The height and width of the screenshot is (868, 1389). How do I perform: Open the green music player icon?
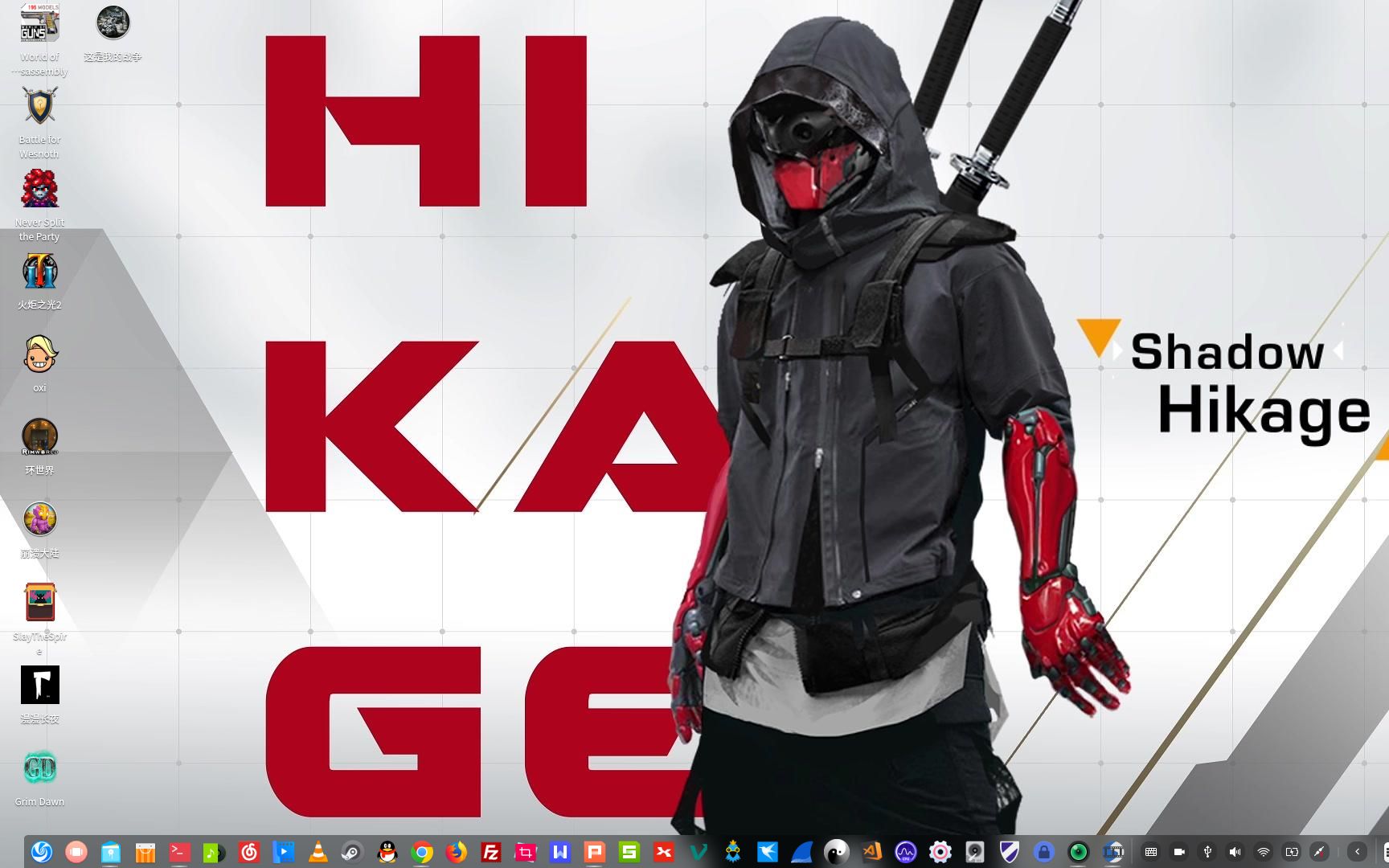215,851
